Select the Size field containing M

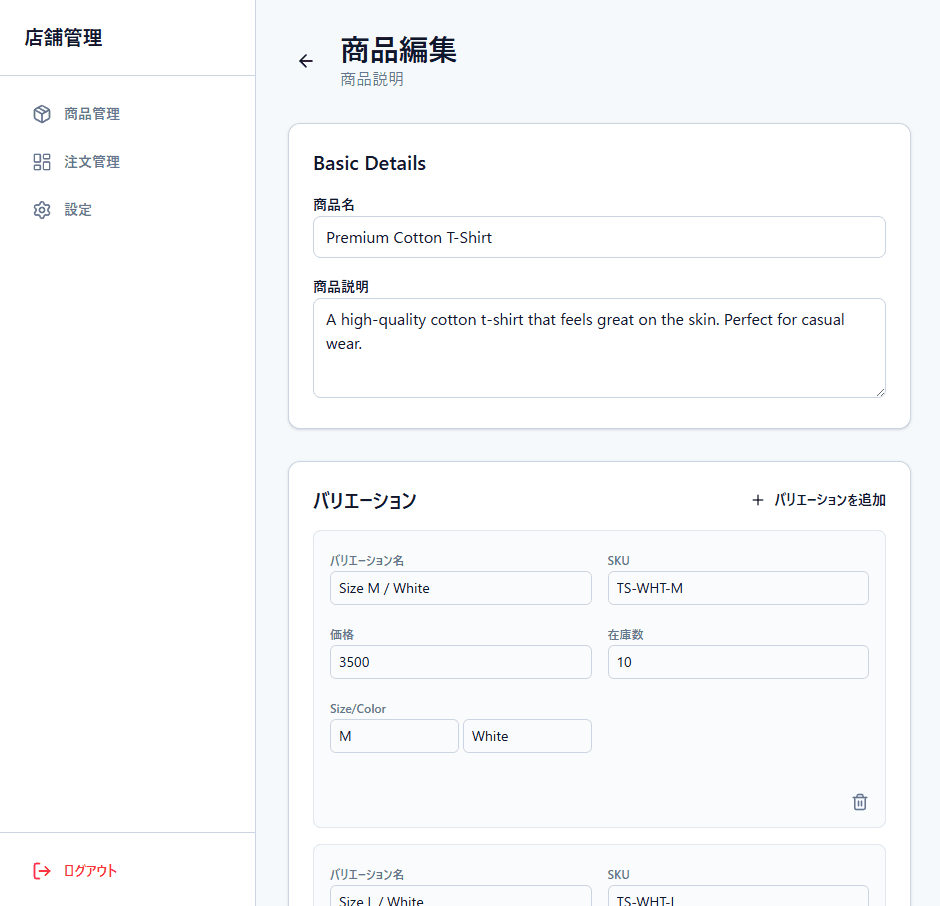(x=394, y=736)
